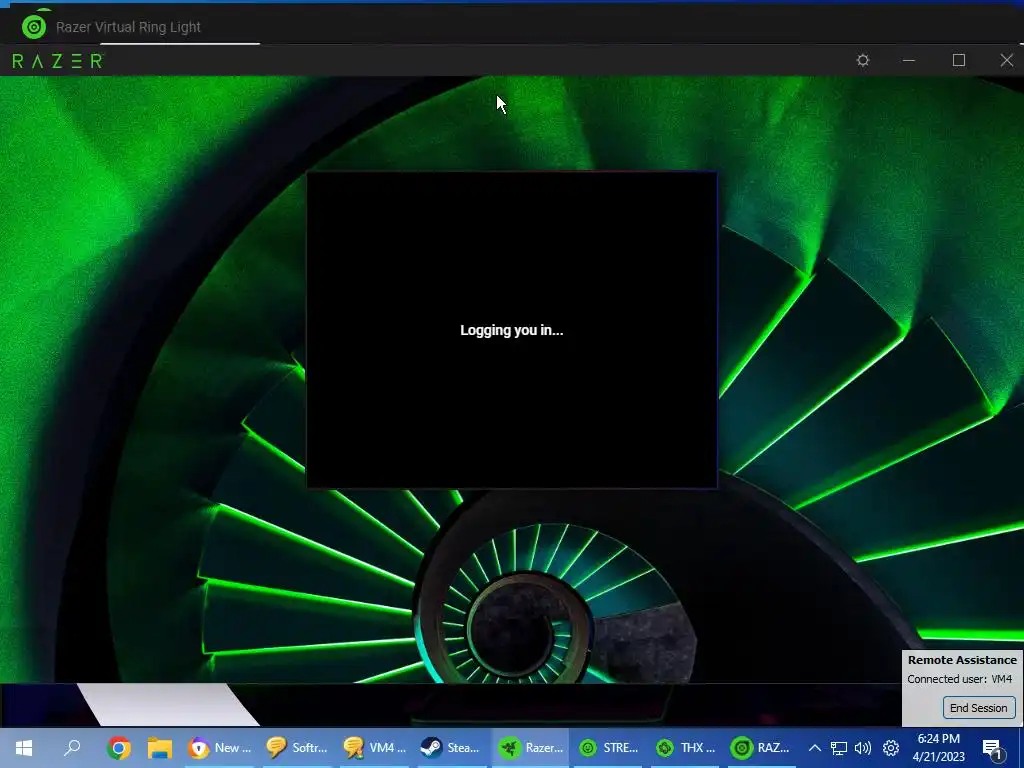
Task: Click the Remote Assistance title
Action: point(962,660)
